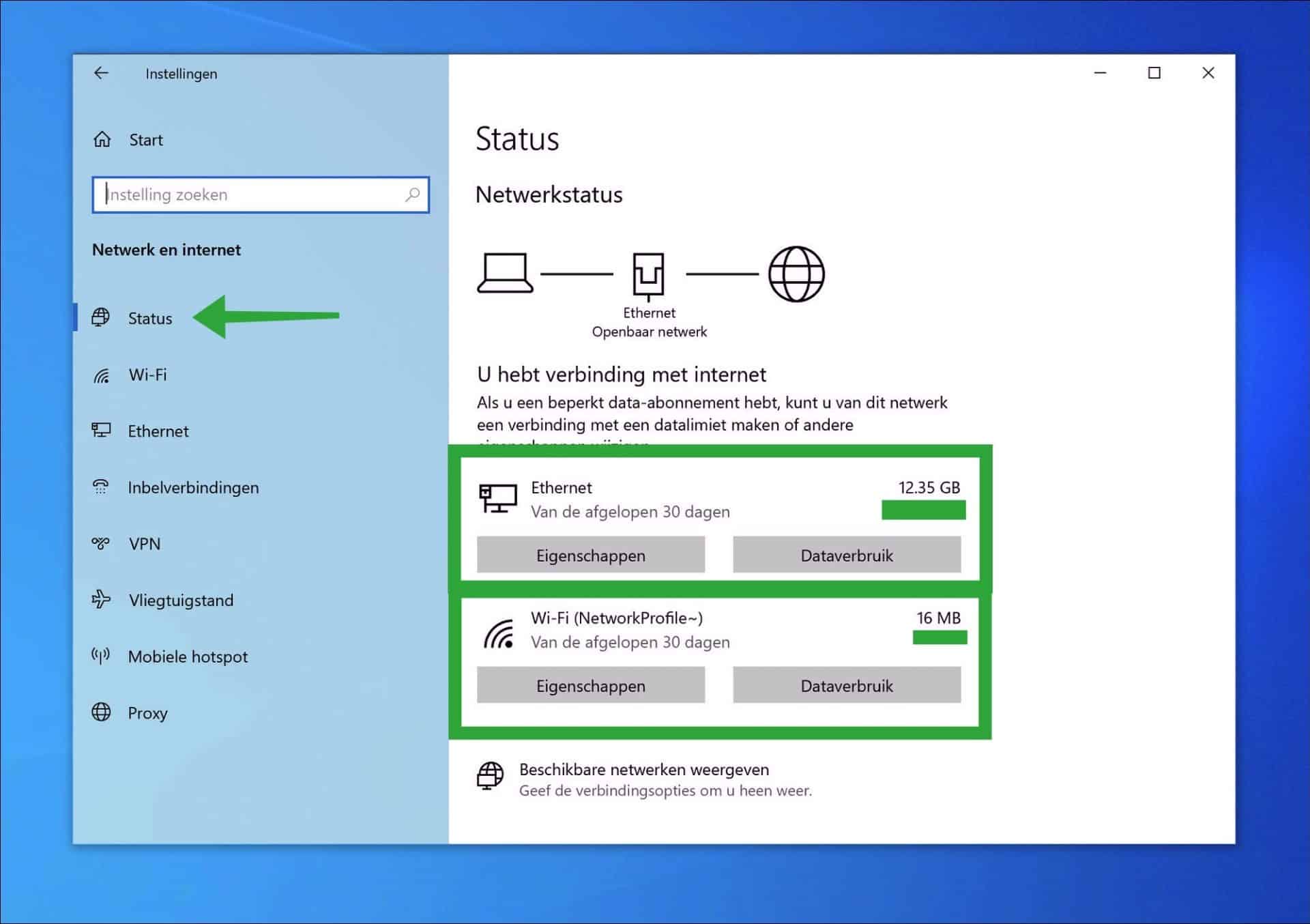Screen dimensions: 1310x924
Task: Click the back arrow in Instellingen
Action: [101, 73]
